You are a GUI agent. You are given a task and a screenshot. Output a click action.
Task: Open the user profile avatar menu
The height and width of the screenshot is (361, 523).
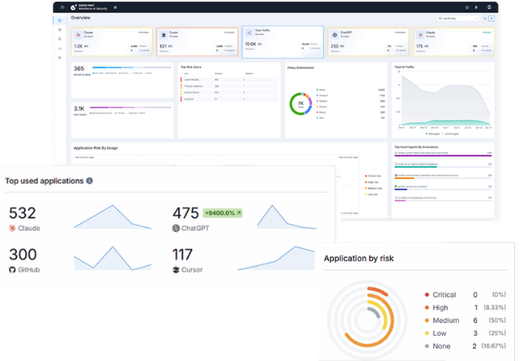(489, 7)
